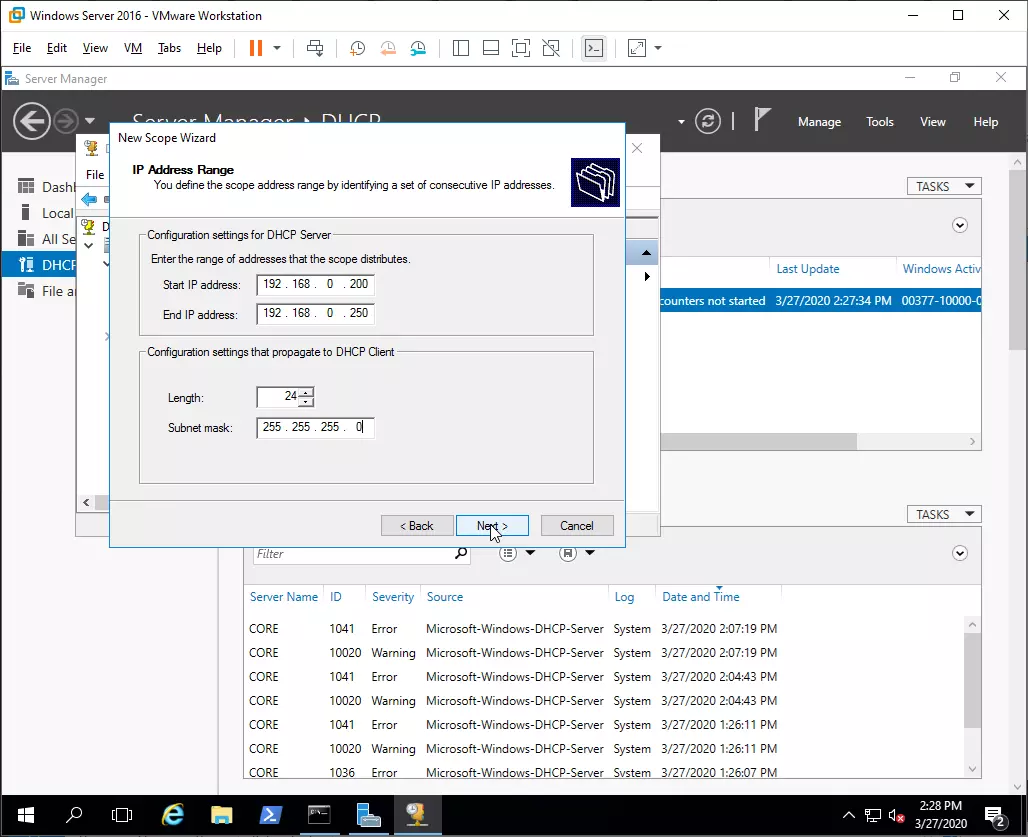
Task: Enter full screen mode icon in VMware
Action: coord(521,48)
